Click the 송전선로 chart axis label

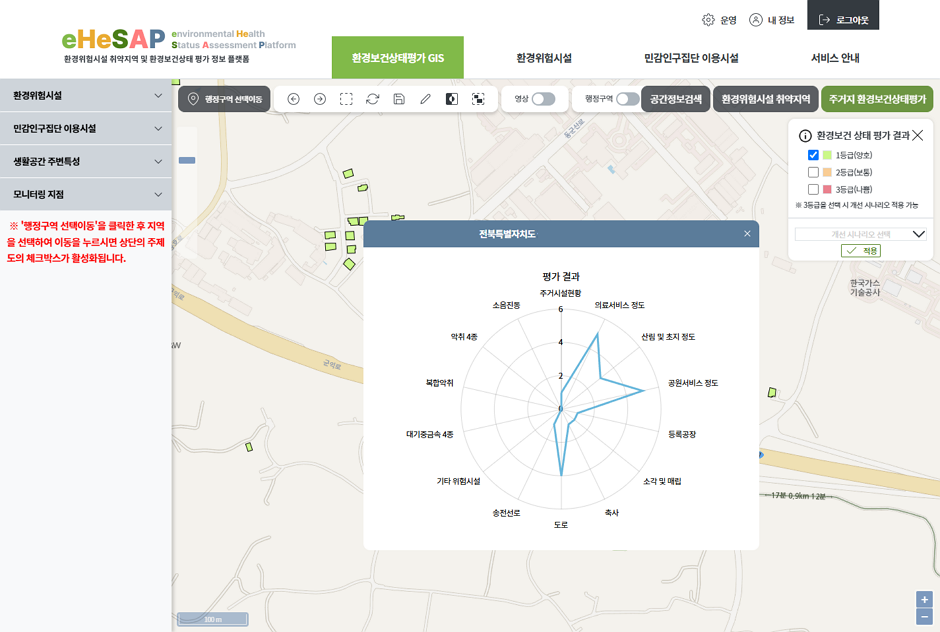506,513
